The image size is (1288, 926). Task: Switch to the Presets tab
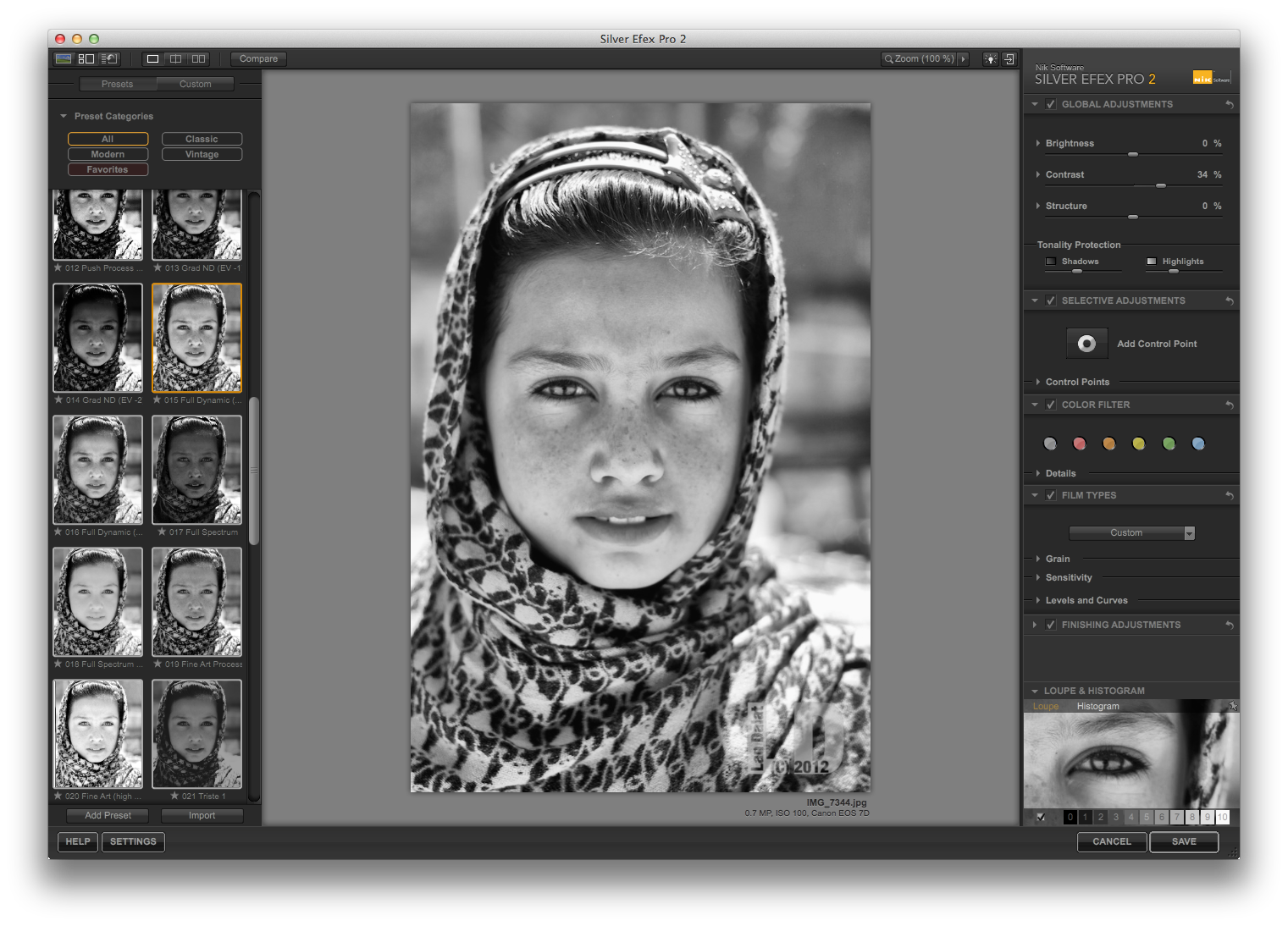point(118,85)
